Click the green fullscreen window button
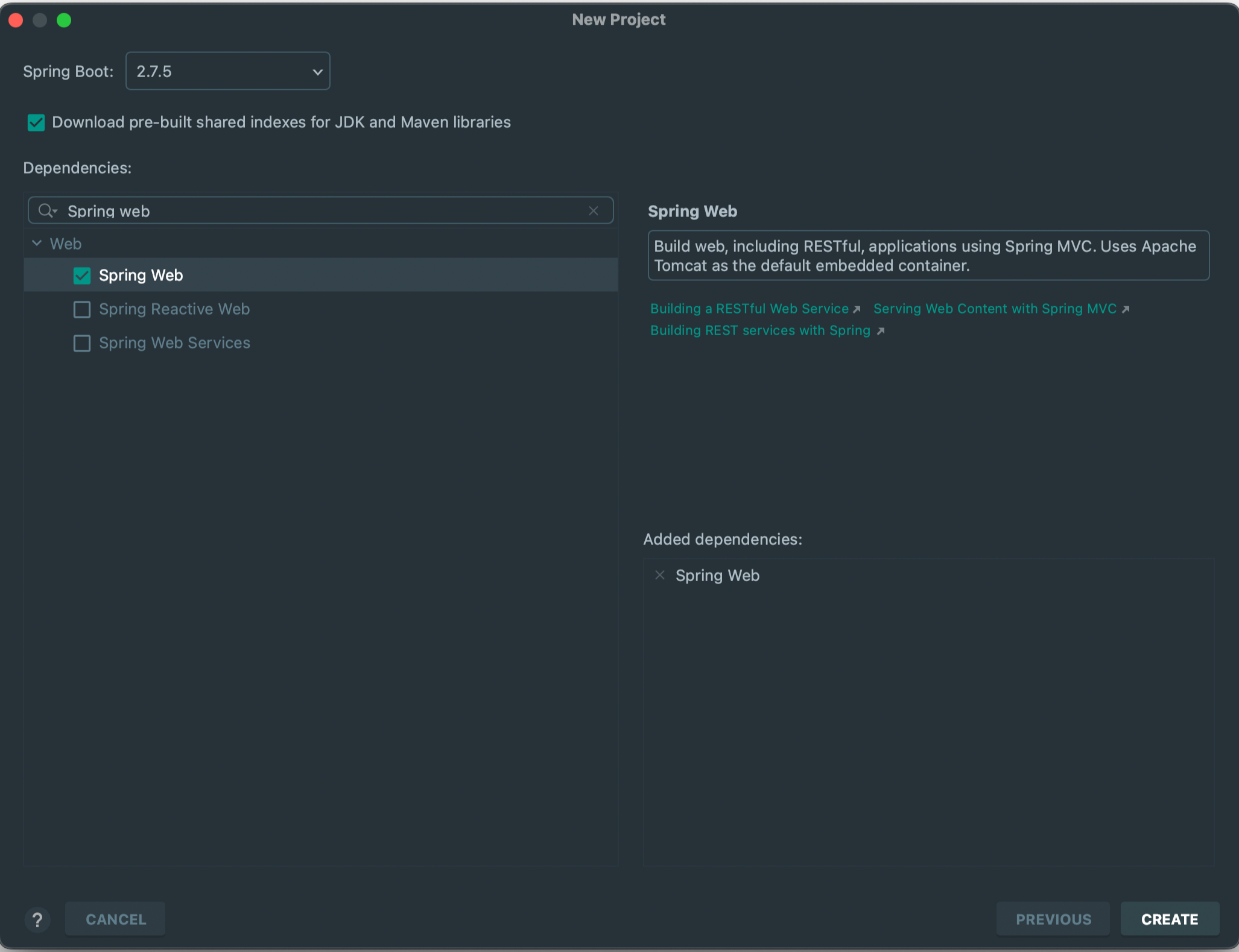Image resolution: width=1239 pixels, height=952 pixels. pos(64,20)
